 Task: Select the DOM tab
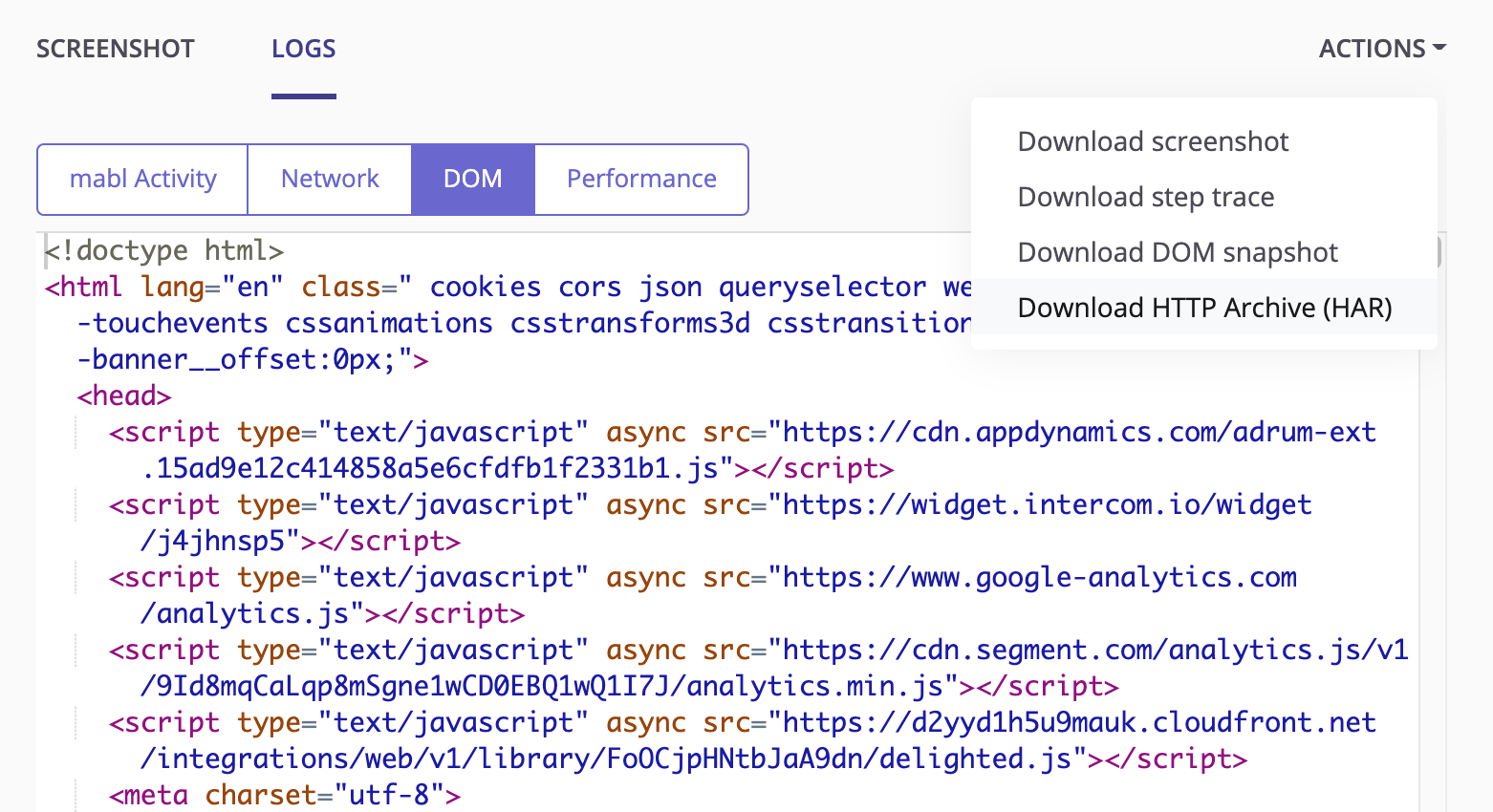coord(472,179)
